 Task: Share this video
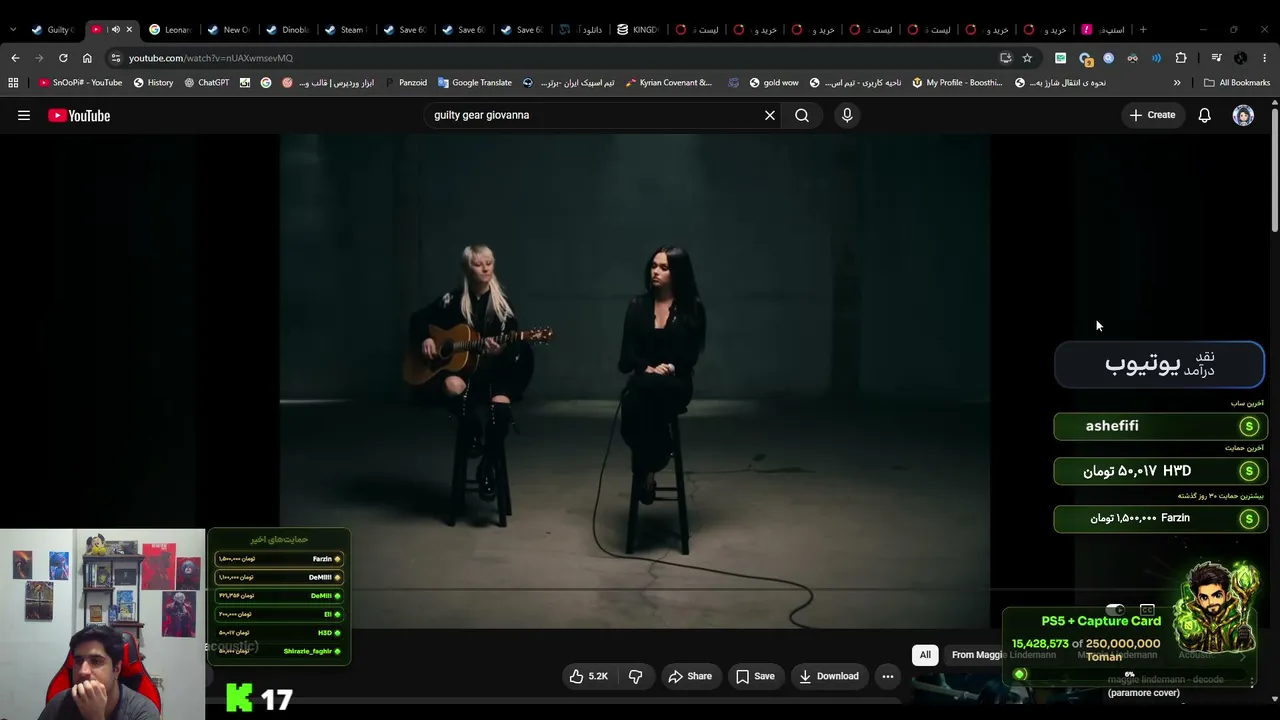pos(690,676)
